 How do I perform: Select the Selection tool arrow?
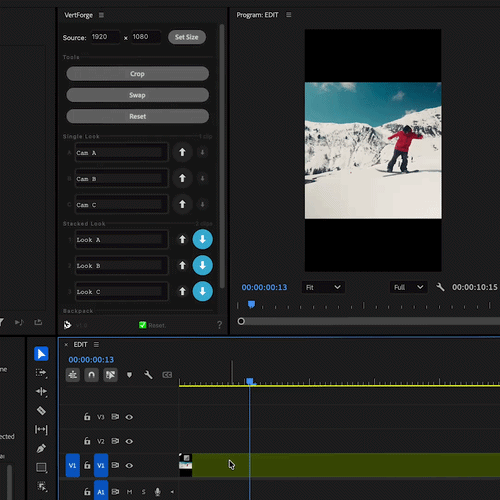[x=41, y=354]
